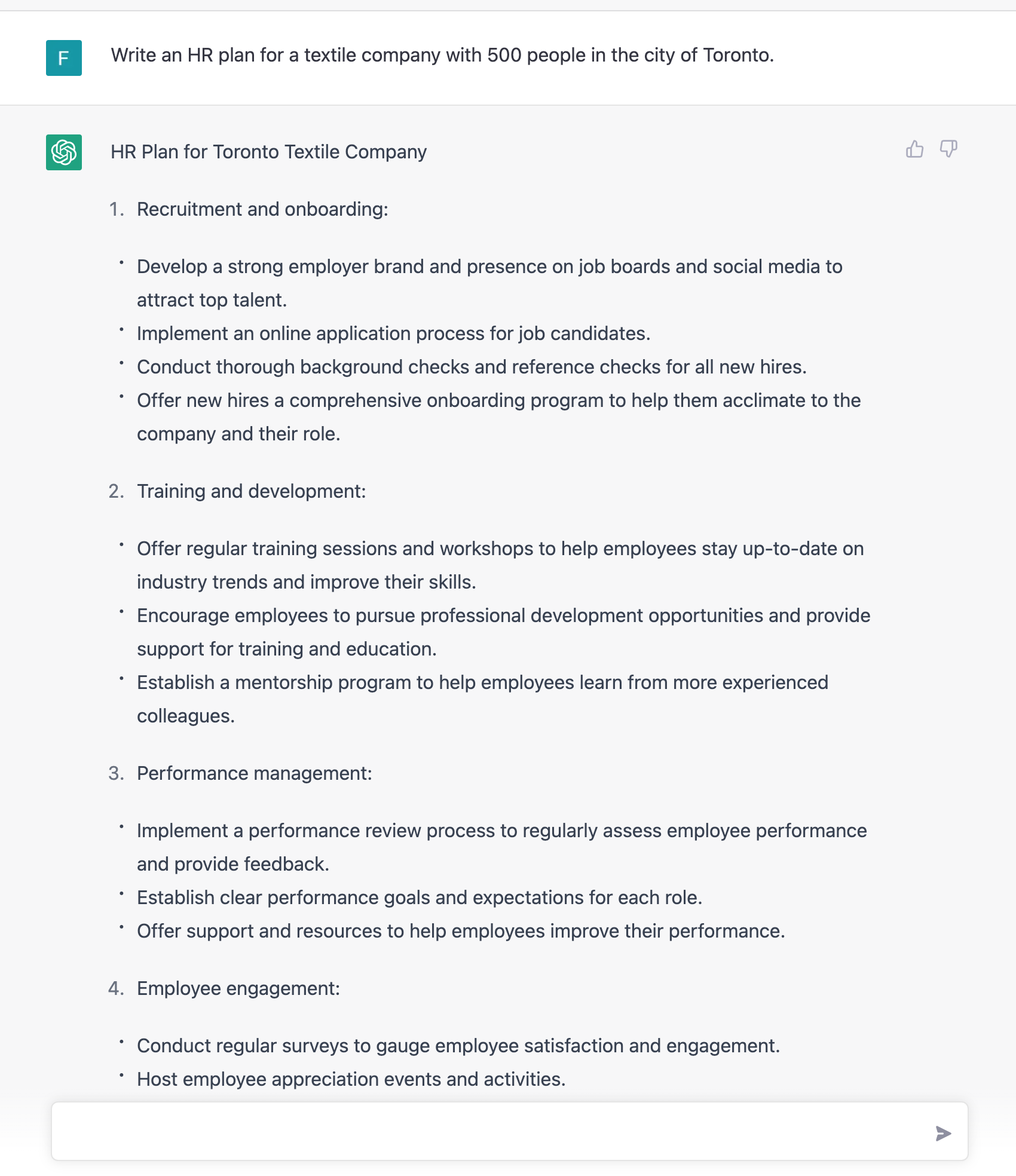
Task: Click the "Employee engagement" heading
Action: tap(238, 989)
